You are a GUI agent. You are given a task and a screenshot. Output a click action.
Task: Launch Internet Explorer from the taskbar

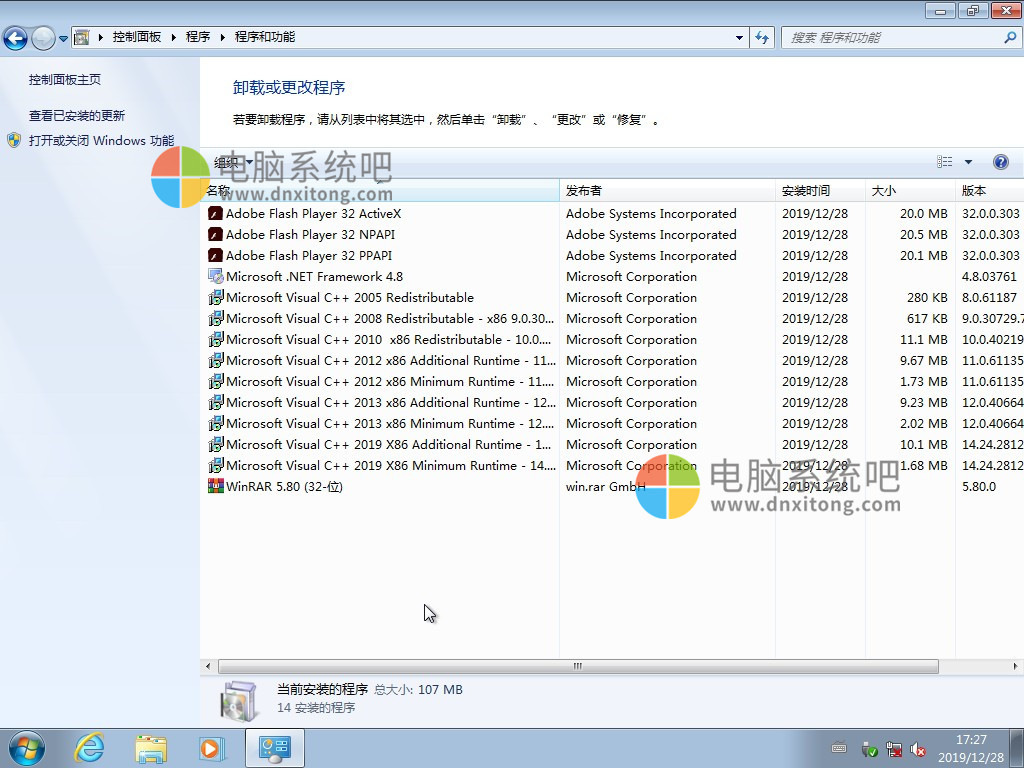[89, 747]
